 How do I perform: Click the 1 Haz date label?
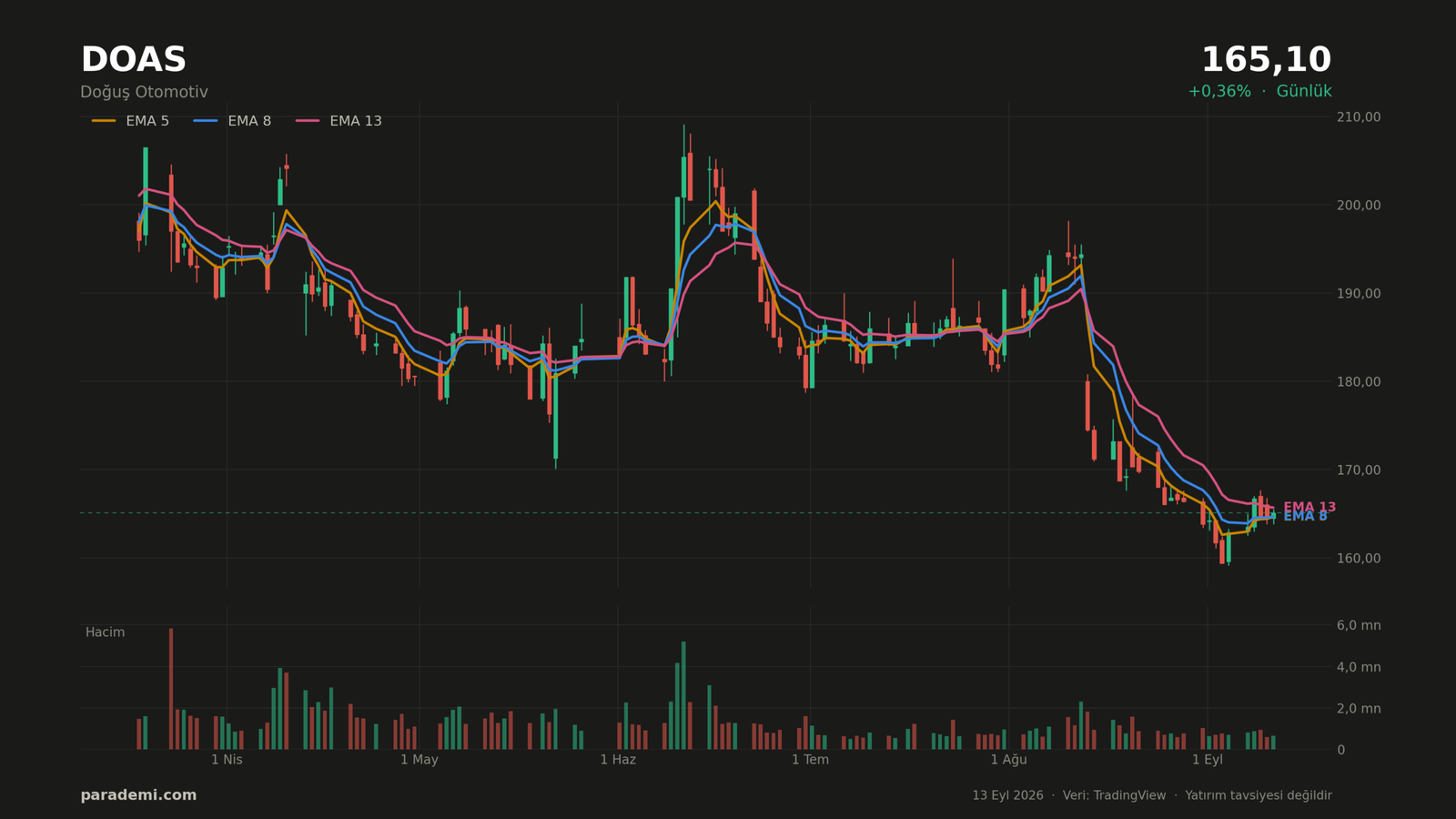618,760
